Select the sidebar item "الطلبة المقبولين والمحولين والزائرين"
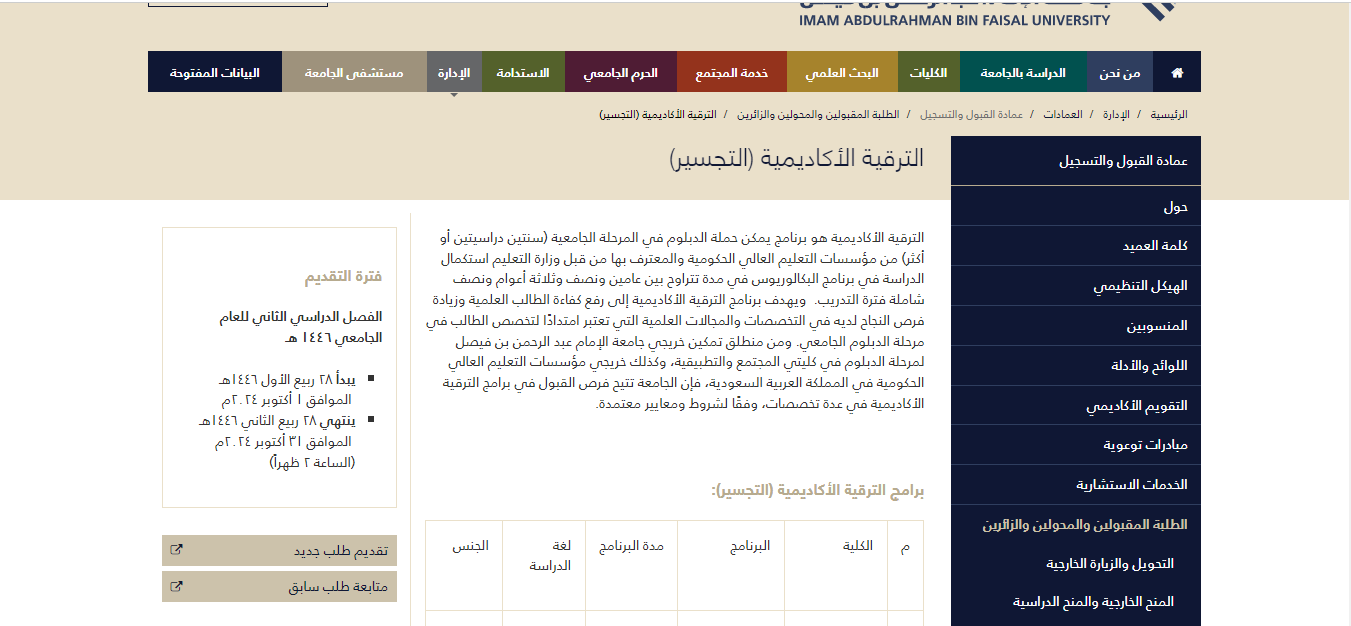This screenshot has height=626, width=1351. point(1076,525)
